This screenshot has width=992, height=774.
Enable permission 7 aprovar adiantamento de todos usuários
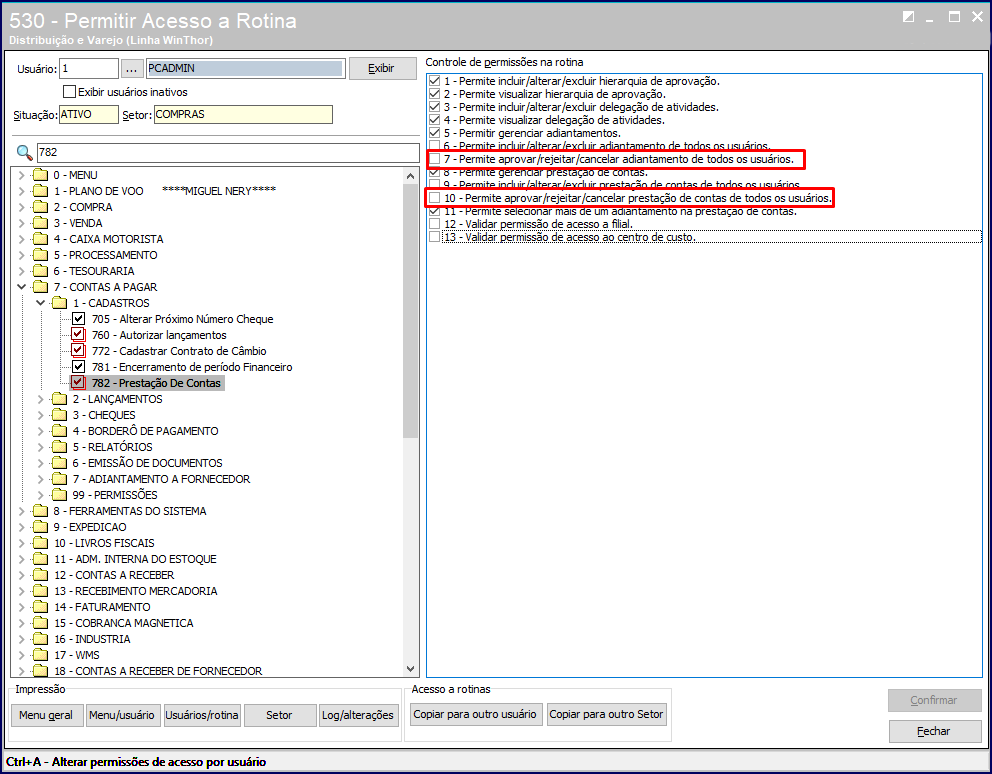coord(435,159)
